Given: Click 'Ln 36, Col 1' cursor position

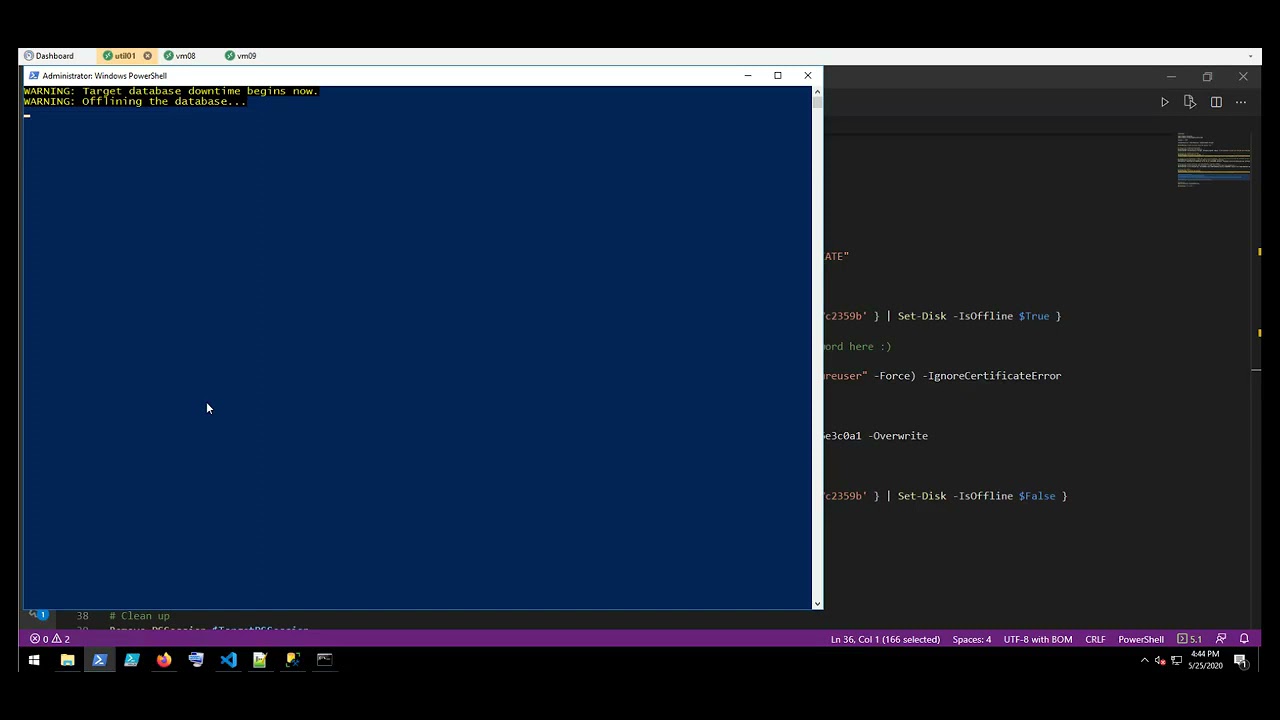Looking at the screenshot, I should pos(885,639).
